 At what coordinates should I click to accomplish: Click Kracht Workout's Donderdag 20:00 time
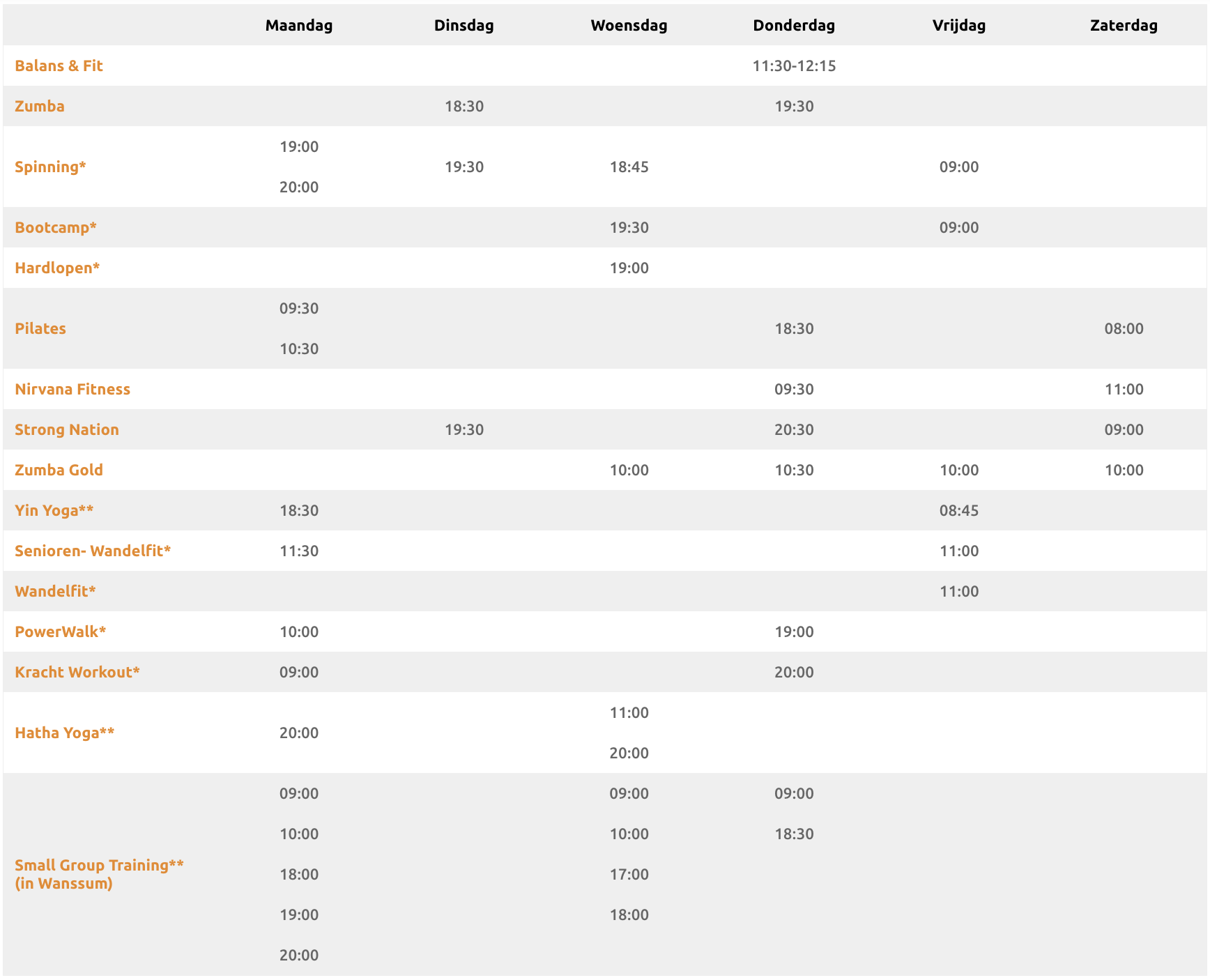(794, 673)
